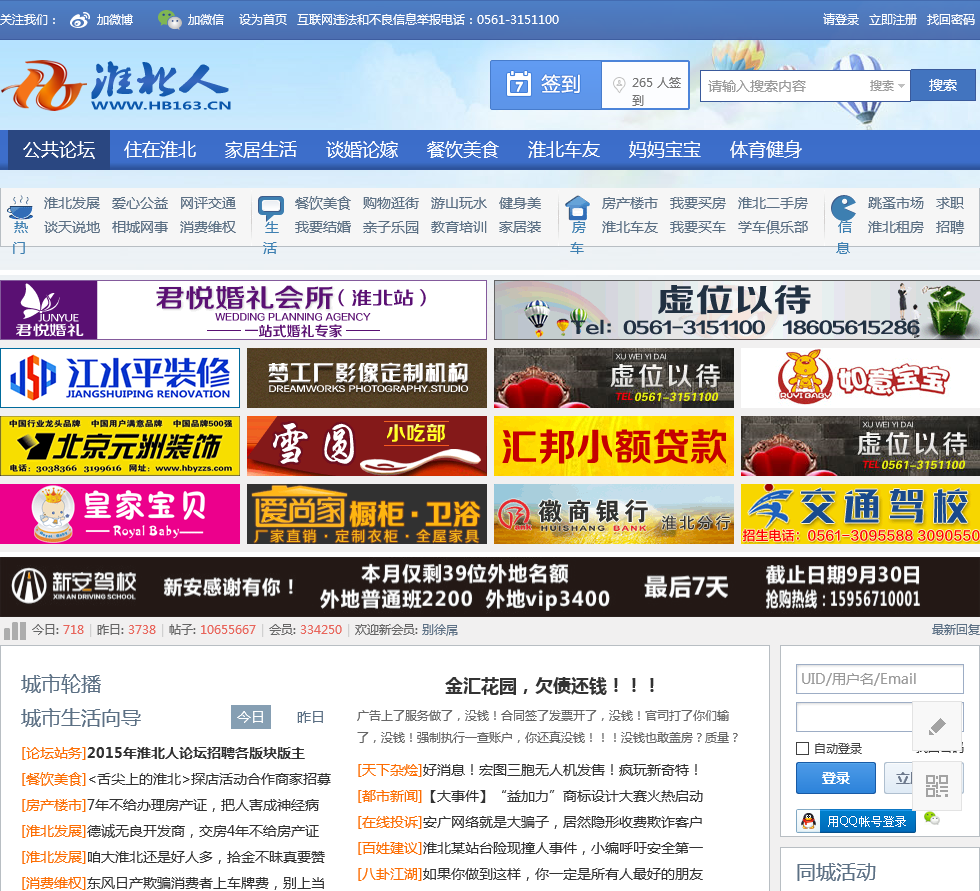Click the teacup 热门 category icon
980x891 pixels.
tap(20, 207)
